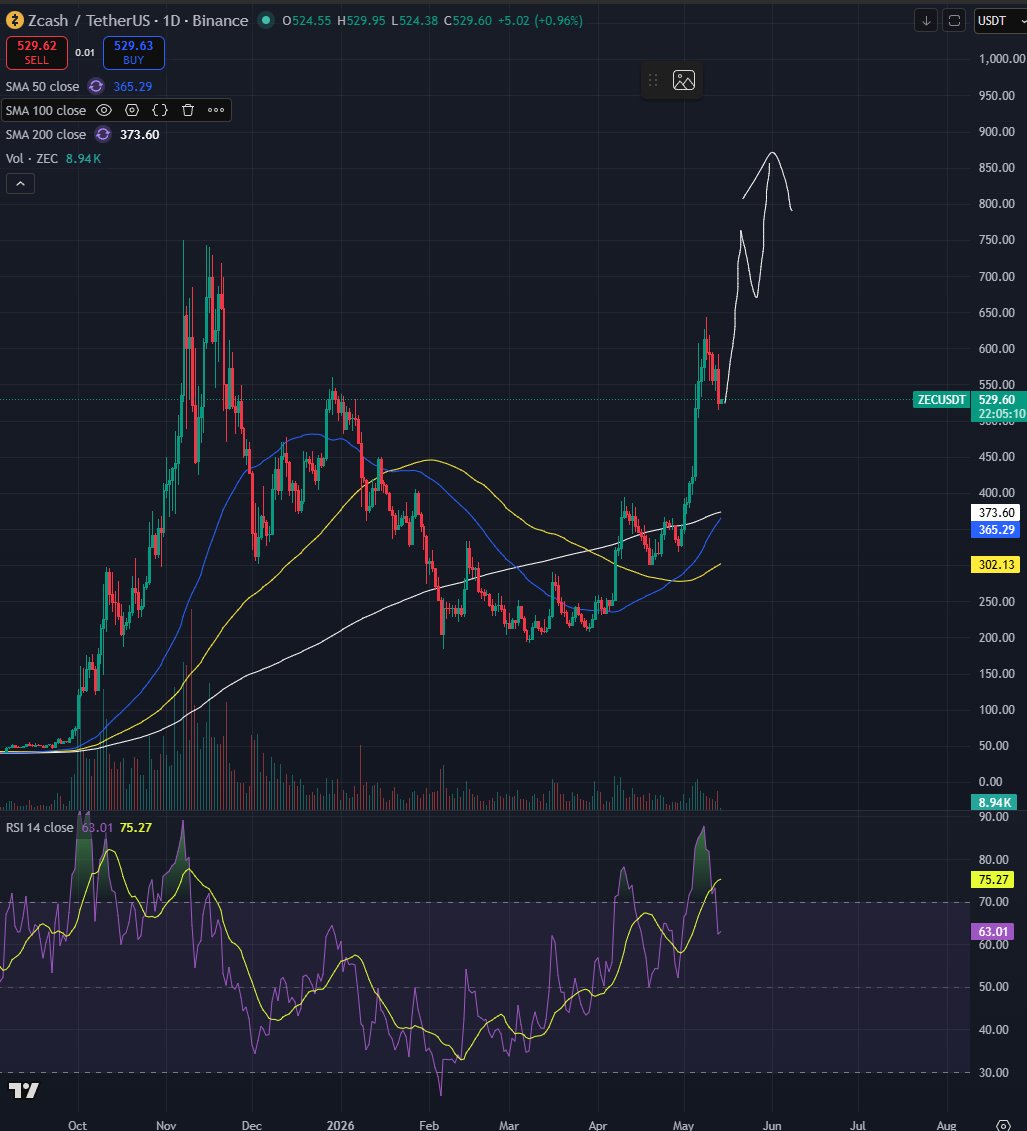Click the 2026 label on time axis
Screen dimensions: 1027x1131
tap(340, 1125)
